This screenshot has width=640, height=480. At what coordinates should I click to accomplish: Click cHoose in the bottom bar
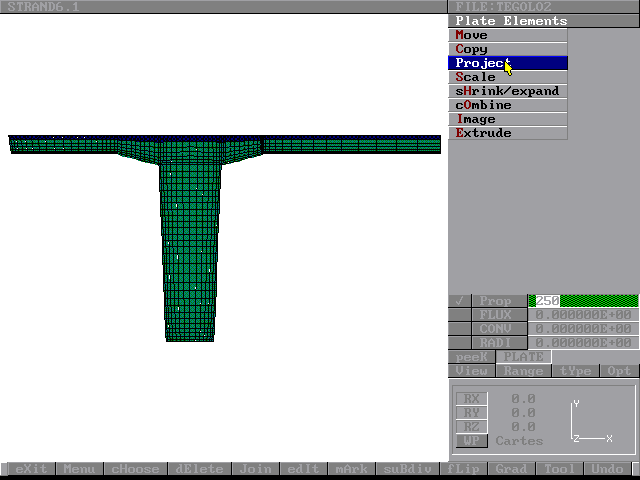click(x=135, y=469)
